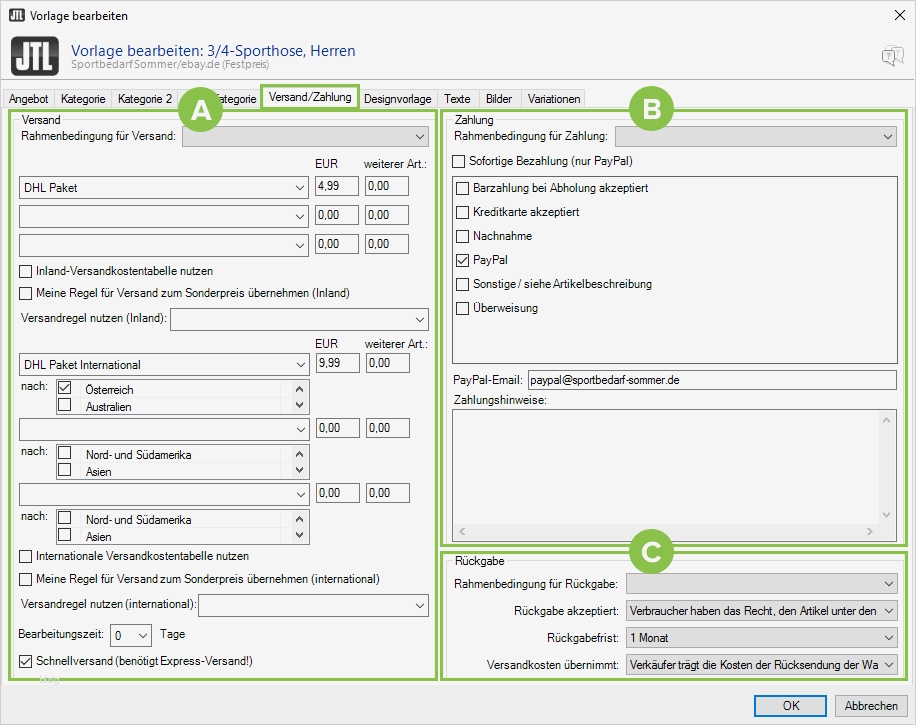Open the Variationen tab
The width and height of the screenshot is (916, 725).
(551, 99)
